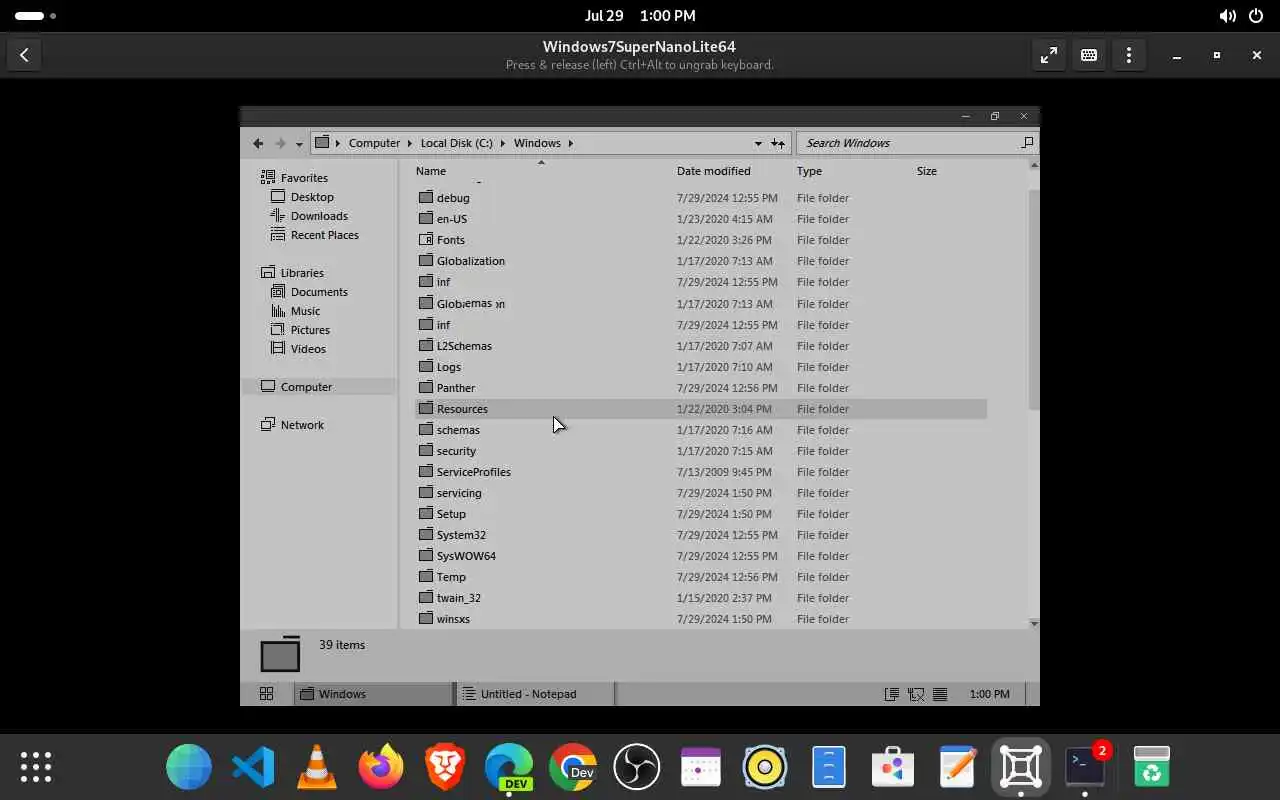This screenshot has width=1280, height=800.
Task: Click the Windows Start button in taskbar
Action: coord(266,694)
